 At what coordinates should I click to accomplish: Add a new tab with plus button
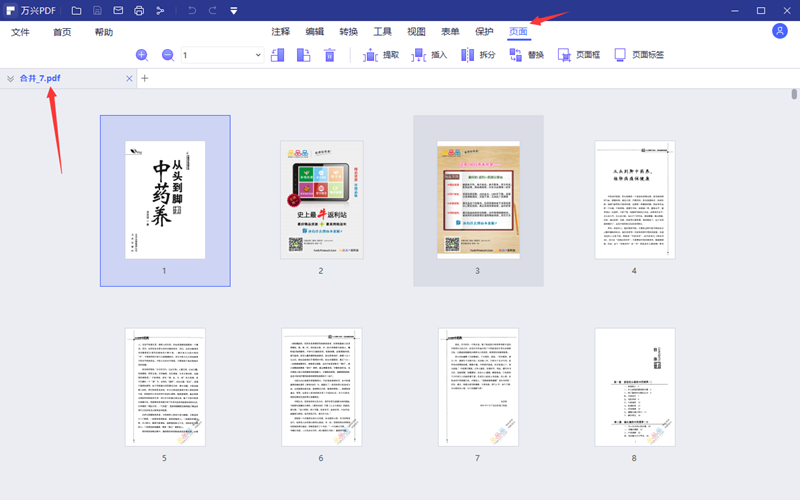144,78
